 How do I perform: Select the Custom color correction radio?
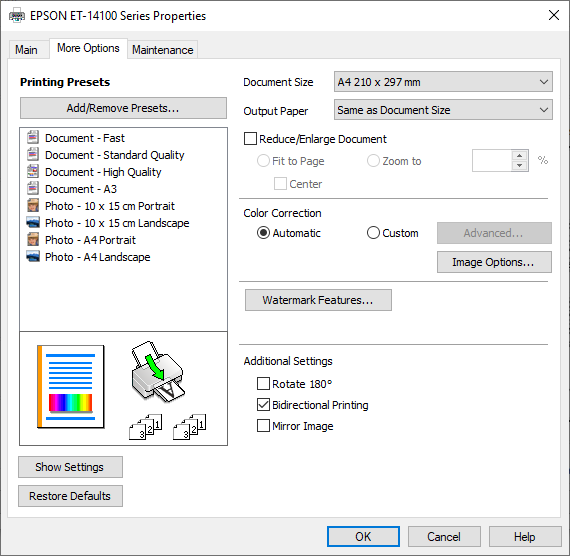373,233
